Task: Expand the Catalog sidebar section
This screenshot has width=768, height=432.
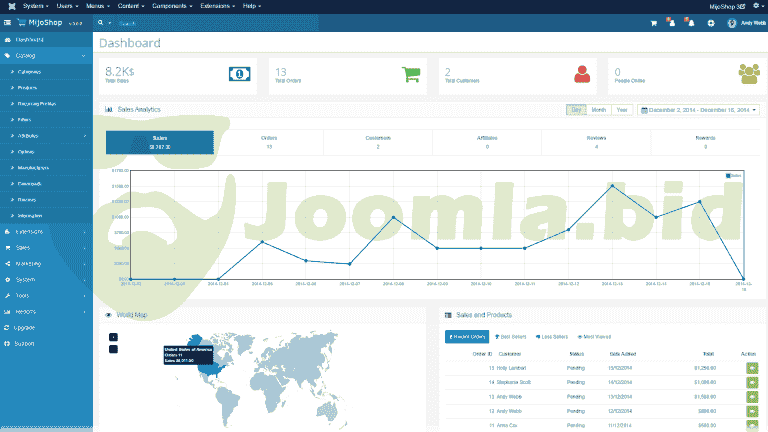Action: tap(46, 56)
